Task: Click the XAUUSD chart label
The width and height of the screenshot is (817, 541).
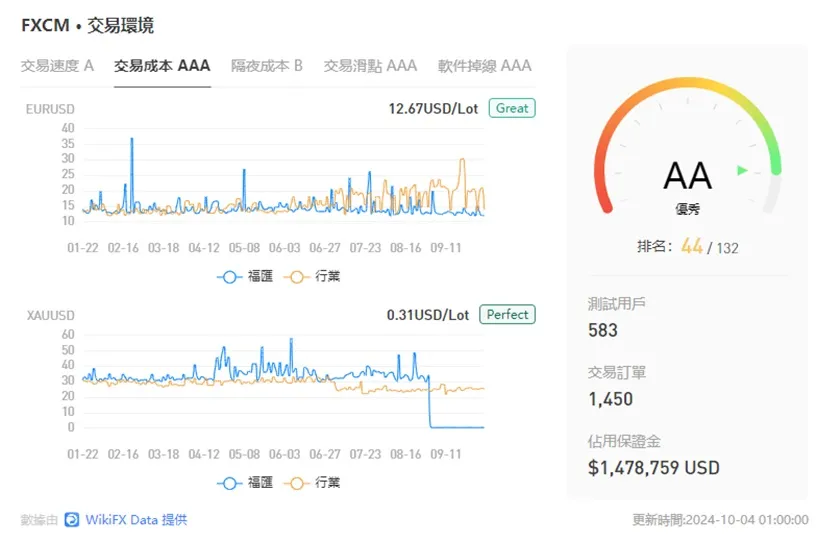Action: click(51, 315)
